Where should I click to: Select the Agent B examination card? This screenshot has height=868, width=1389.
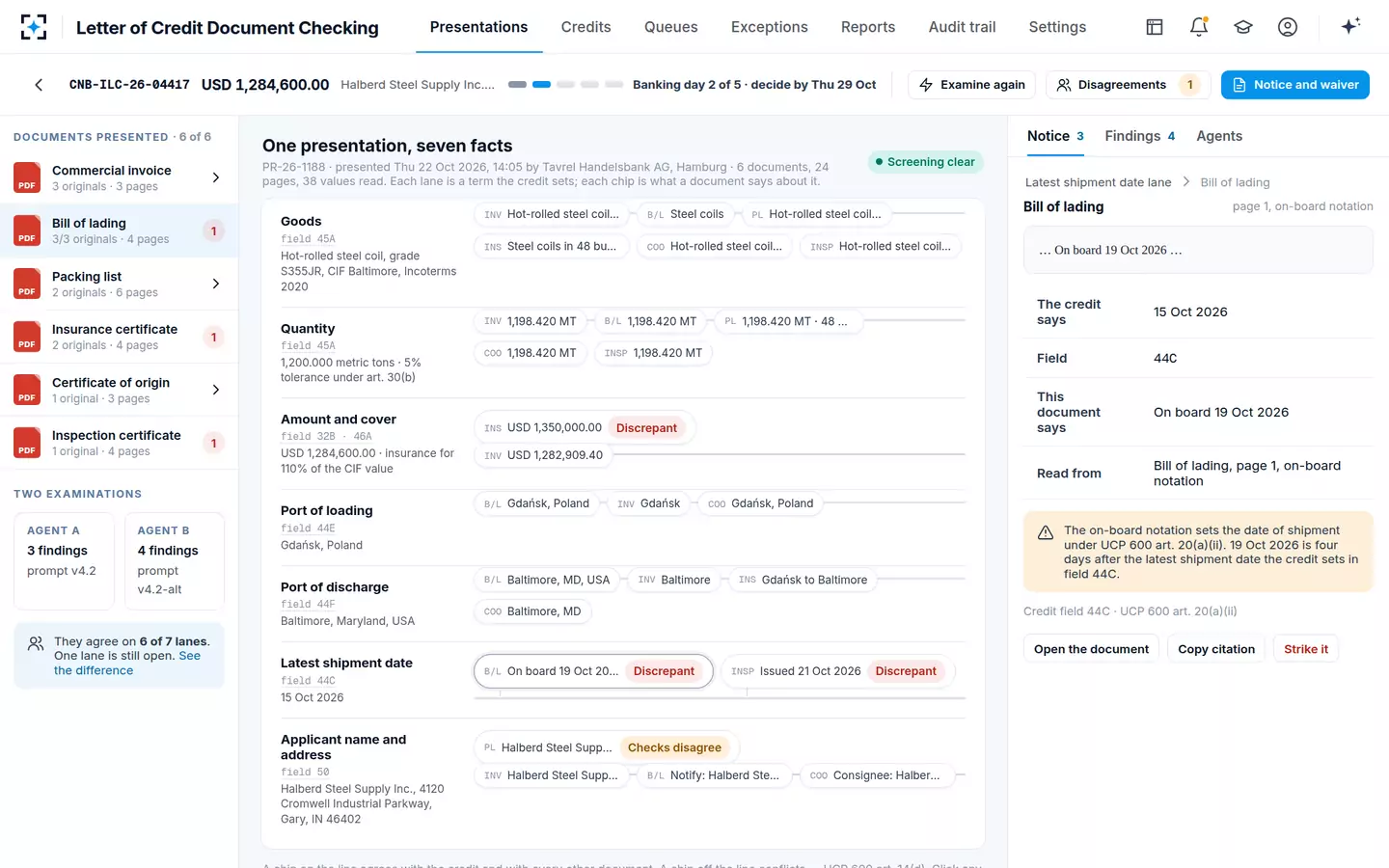(x=175, y=561)
